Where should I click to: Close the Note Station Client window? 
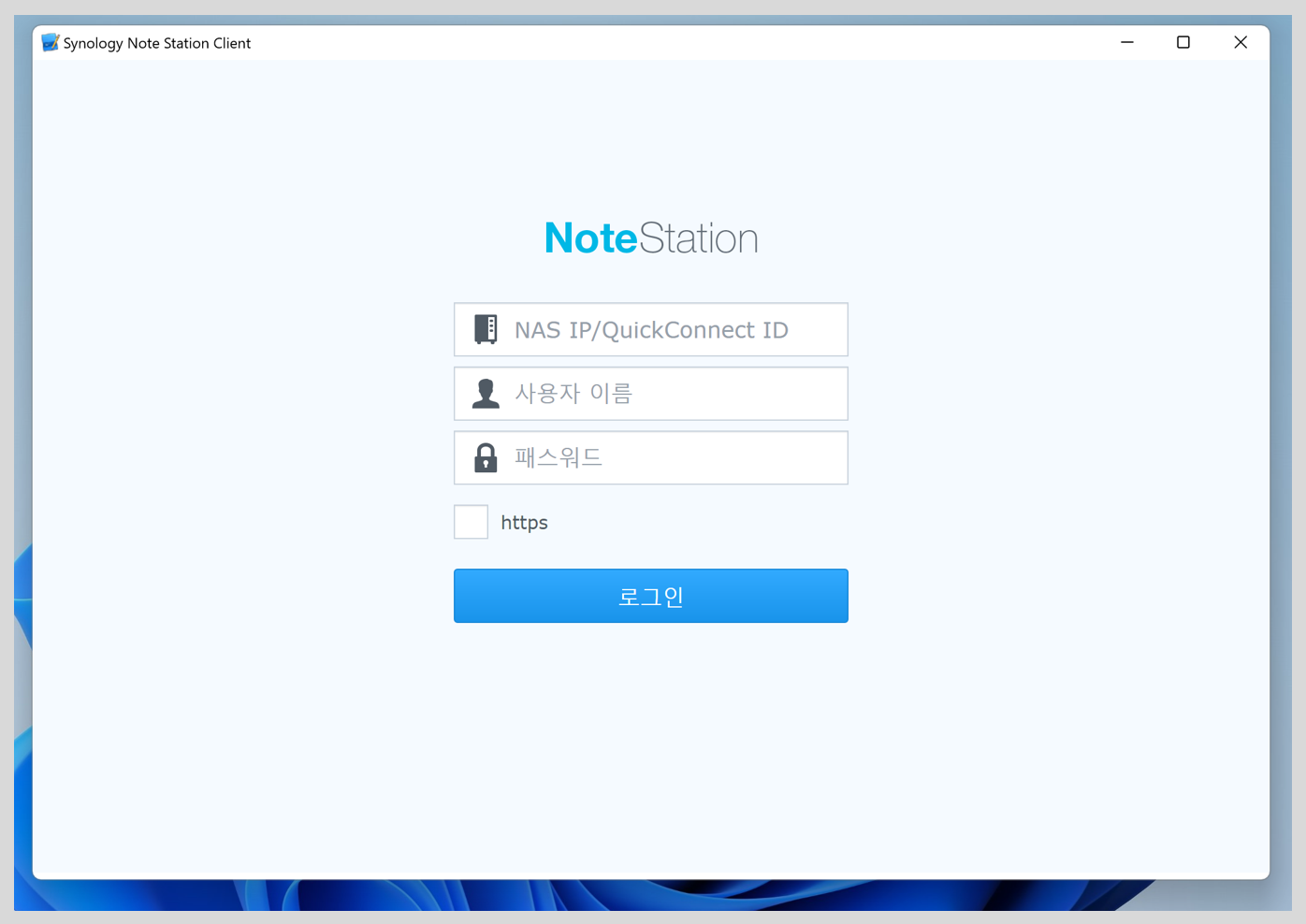point(1241,42)
